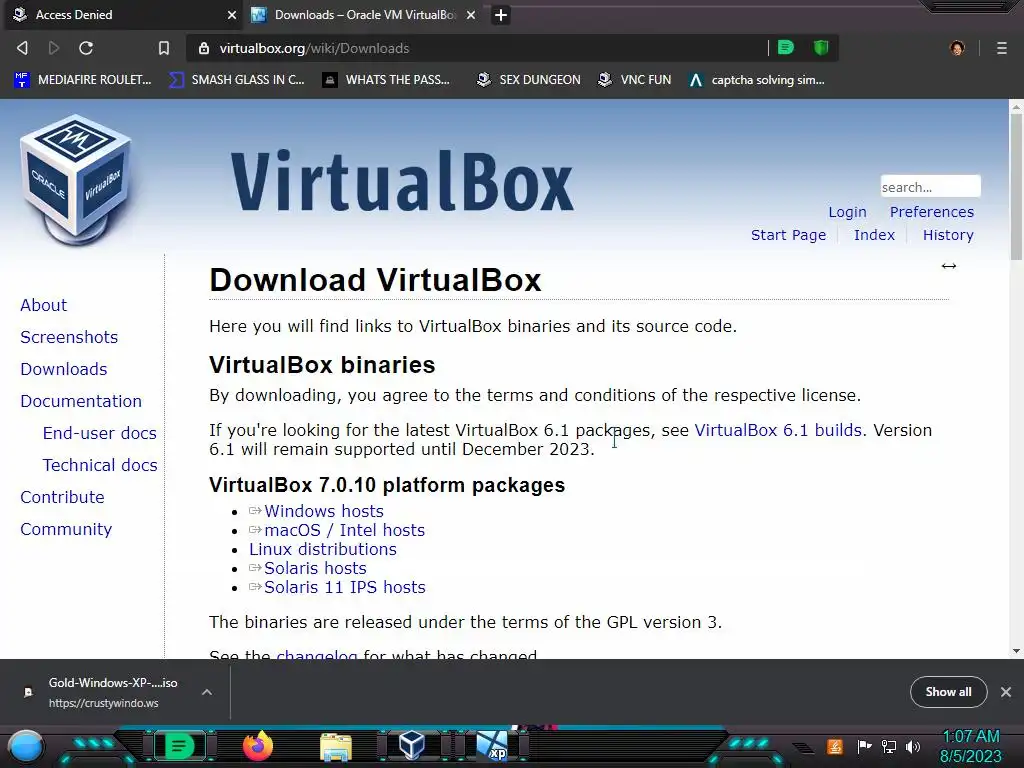Open VirtualBox from the taskbar
Viewport: 1024px width, 768px height.
(x=413, y=746)
